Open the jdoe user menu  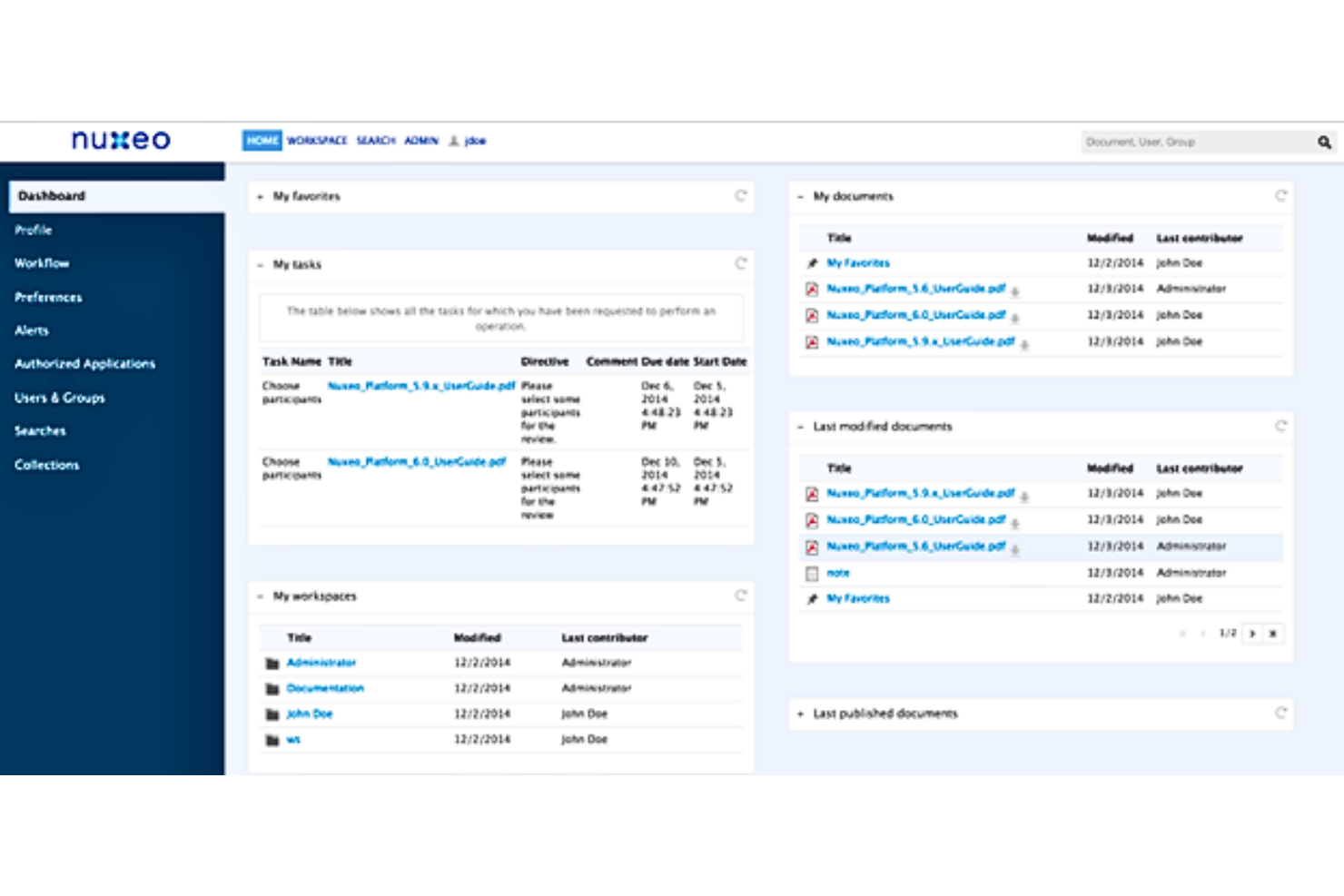click(469, 141)
